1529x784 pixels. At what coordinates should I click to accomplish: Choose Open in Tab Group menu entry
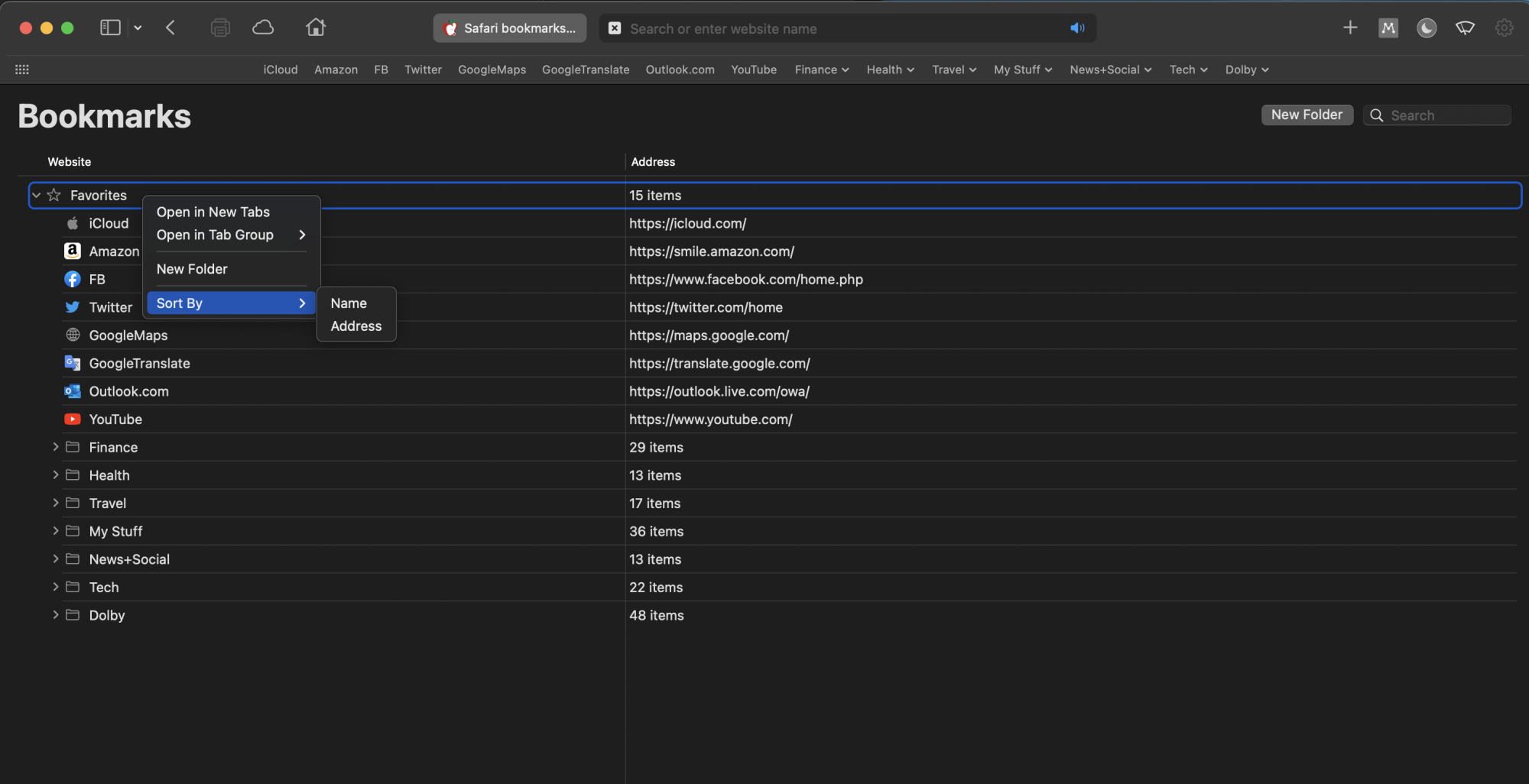tap(232, 235)
